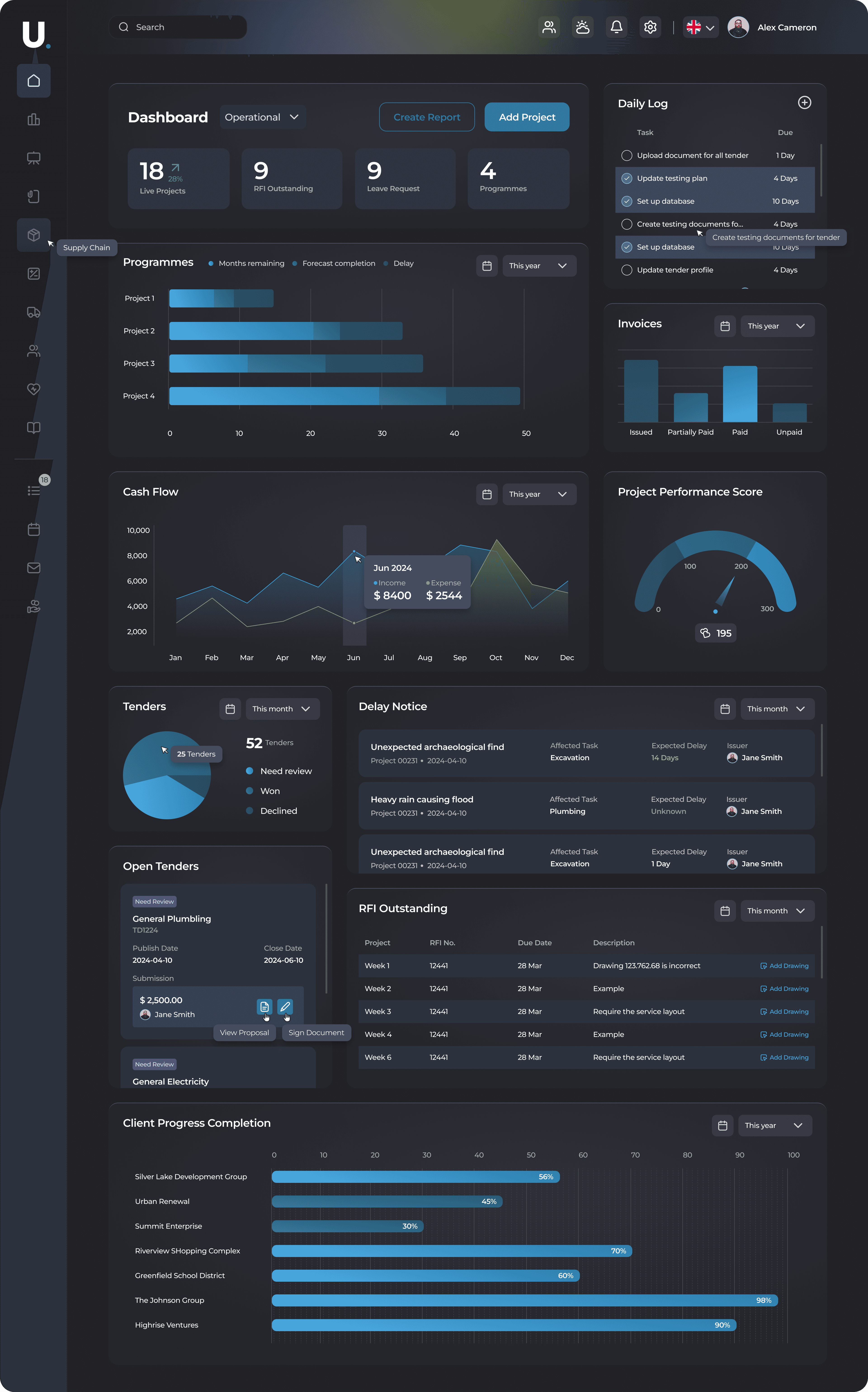Open the settings gear icon
This screenshot has height=1392, width=868.
click(x=650, y=27)
